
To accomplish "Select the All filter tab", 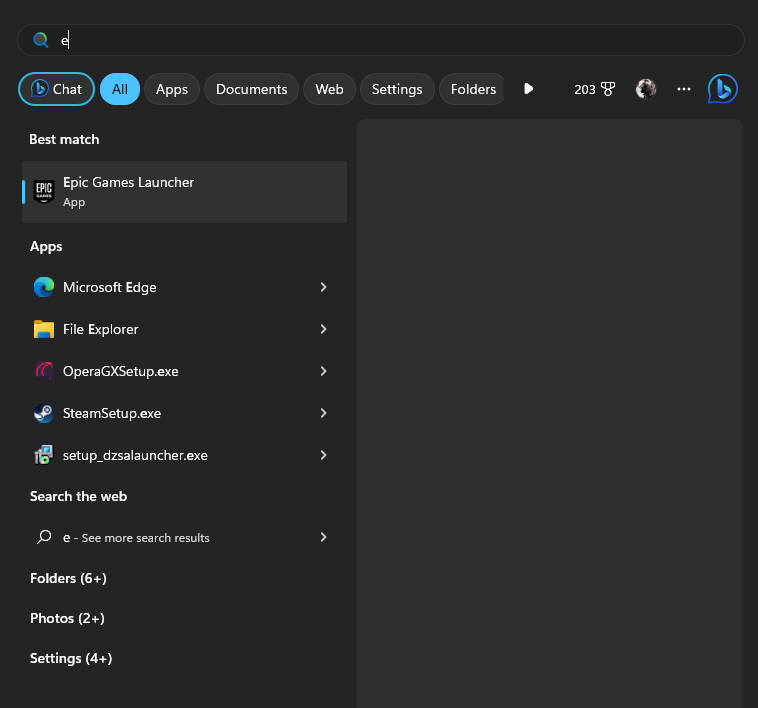I will [120, 89].
